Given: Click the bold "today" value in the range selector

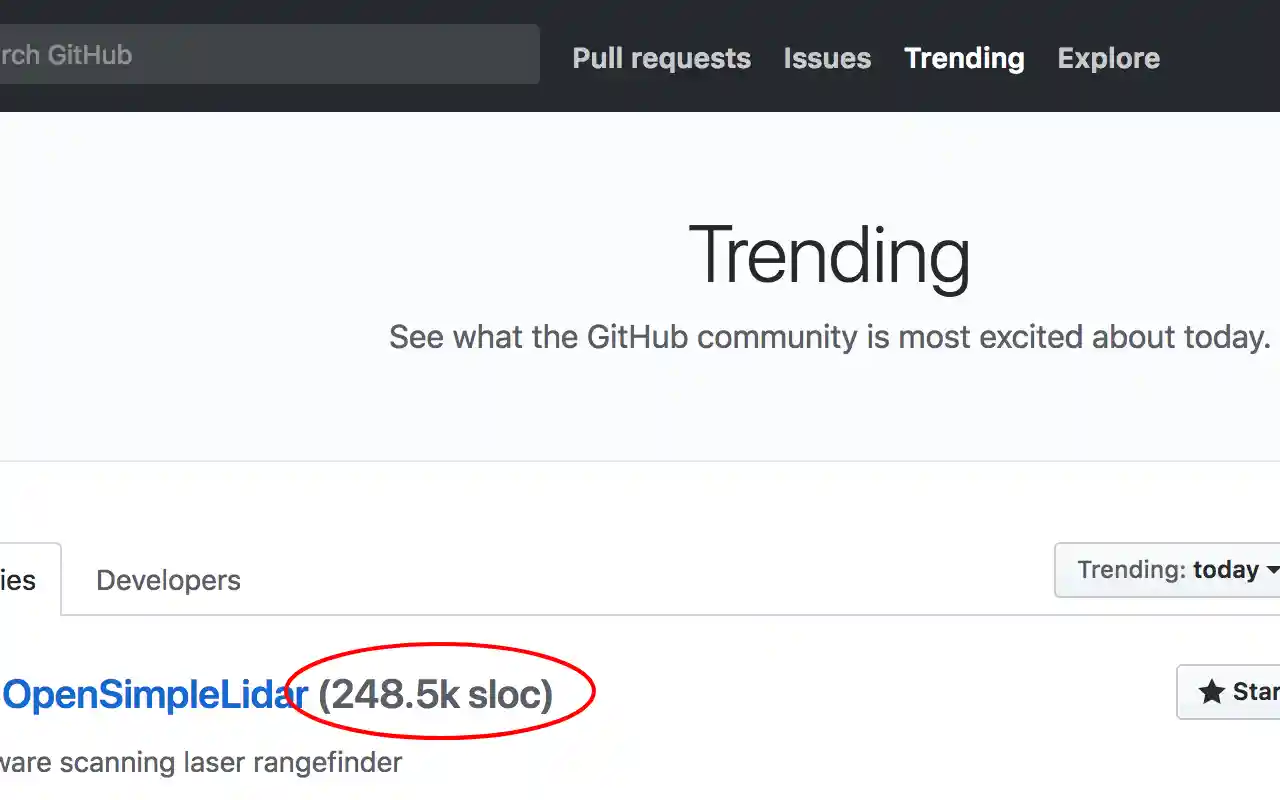Looking at the screenshot, I should pos(1225,570).
